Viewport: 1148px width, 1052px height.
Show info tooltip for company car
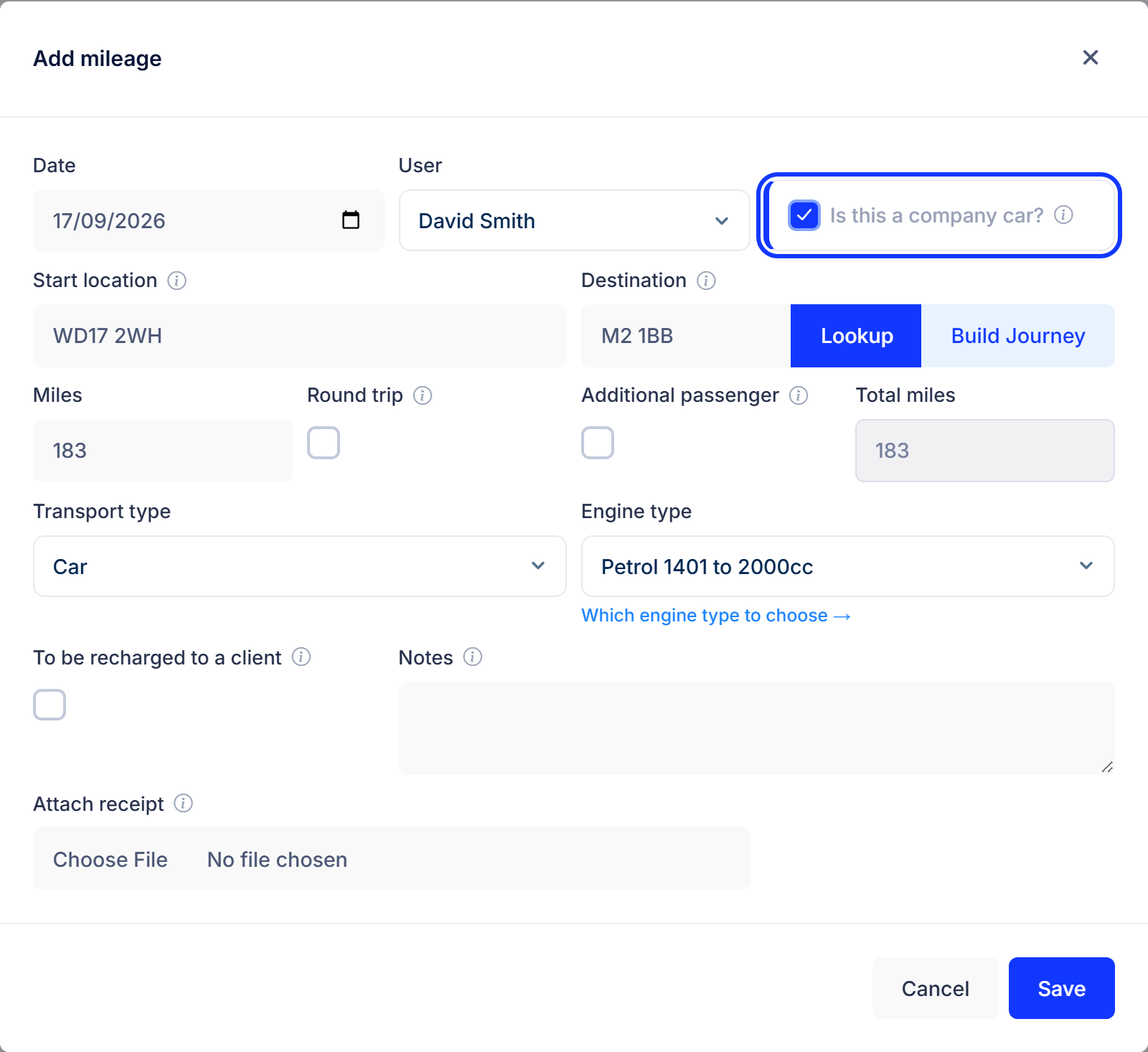(x=1063, y=215)
